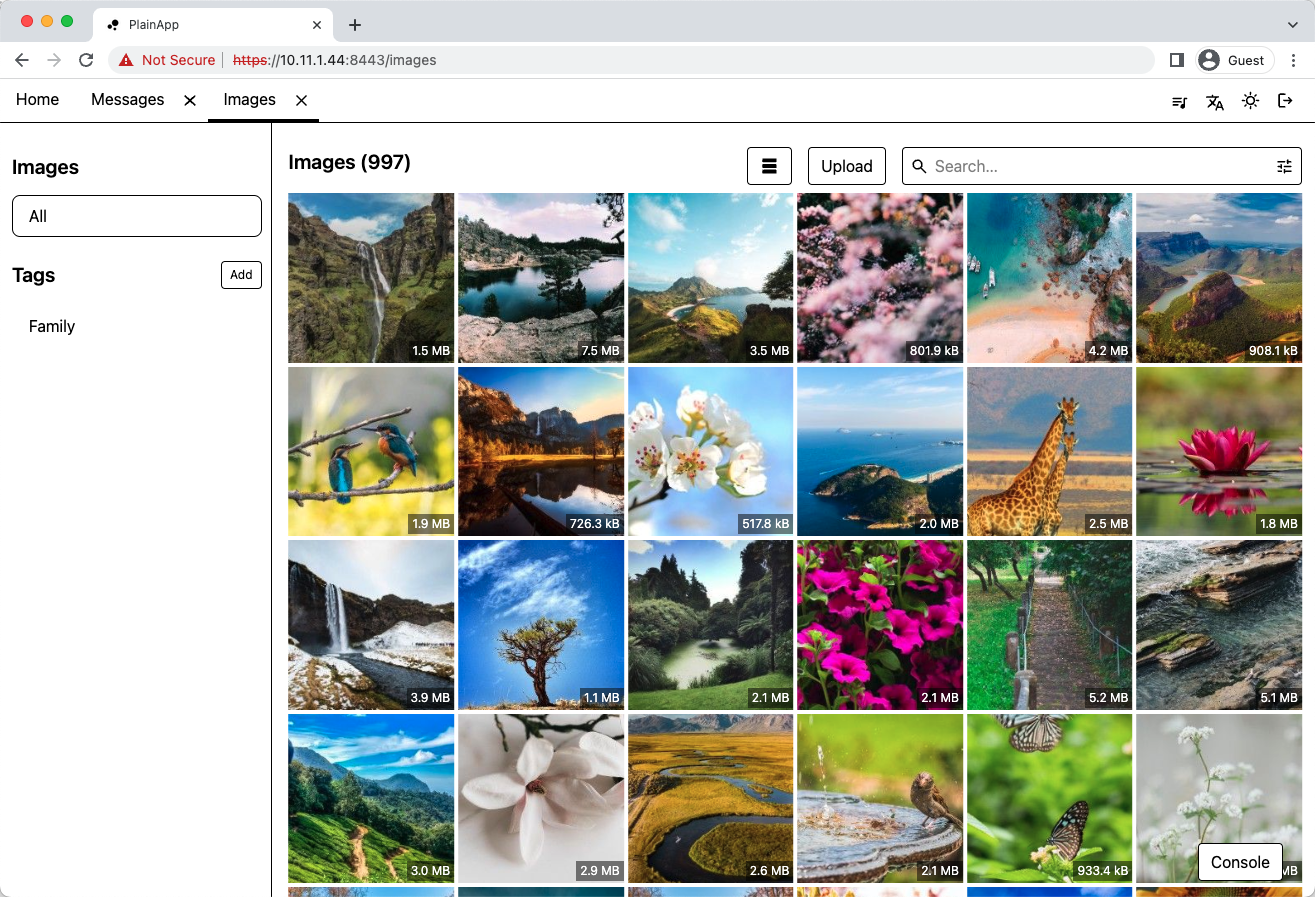
Task: Open the magenta petunias 2.1 MB image
Action: (880, 625)
